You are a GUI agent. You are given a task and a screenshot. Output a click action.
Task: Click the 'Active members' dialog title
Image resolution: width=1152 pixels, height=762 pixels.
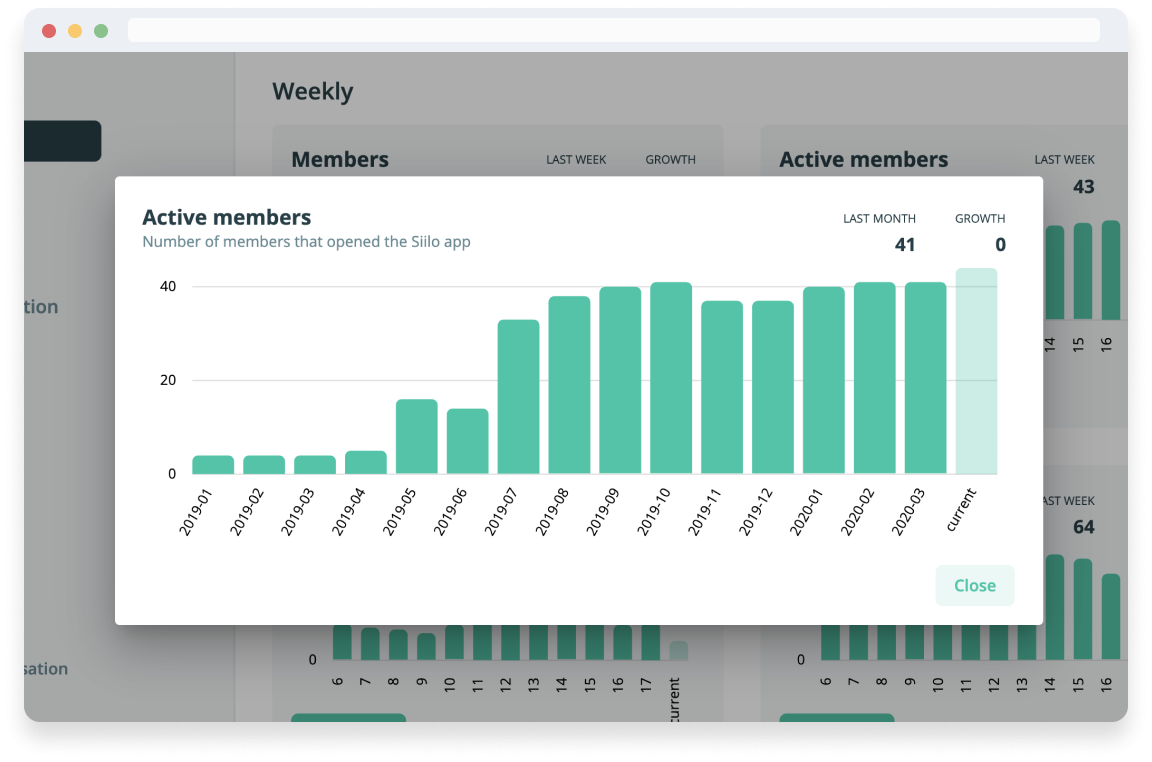tap(227, 217)
